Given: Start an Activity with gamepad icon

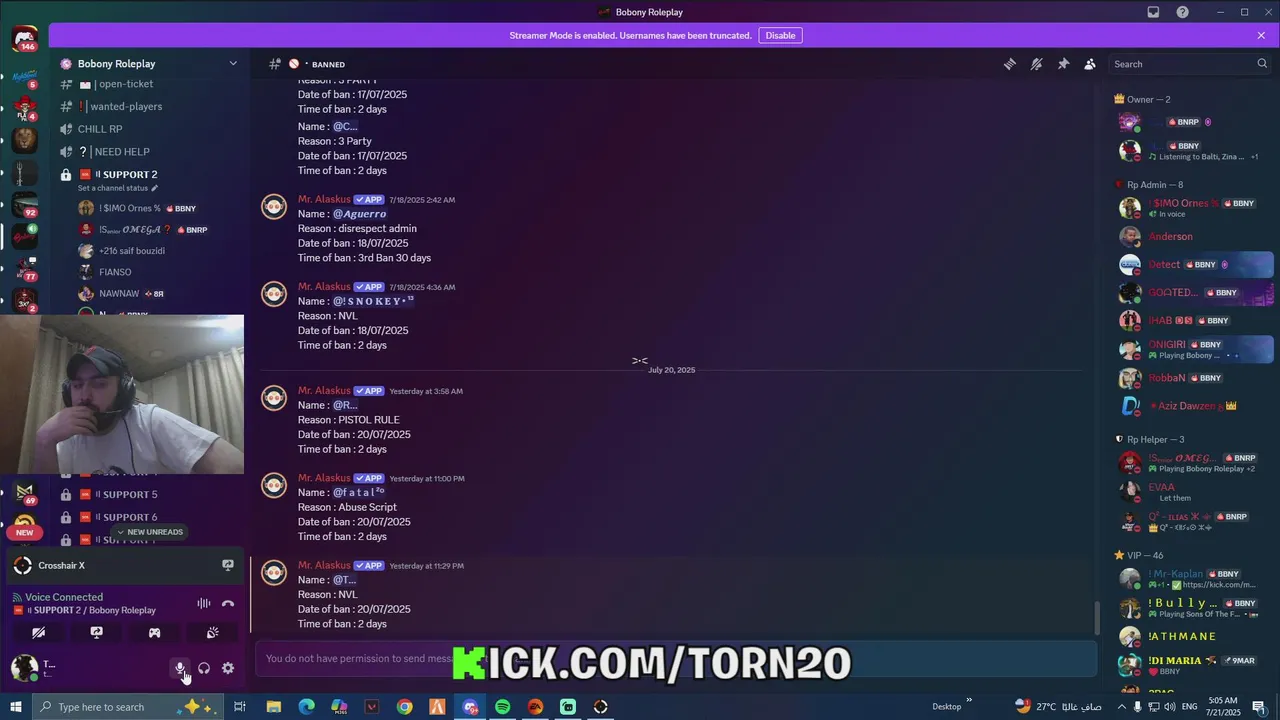Looking at the screenshot, I should [x=155, y=633].
